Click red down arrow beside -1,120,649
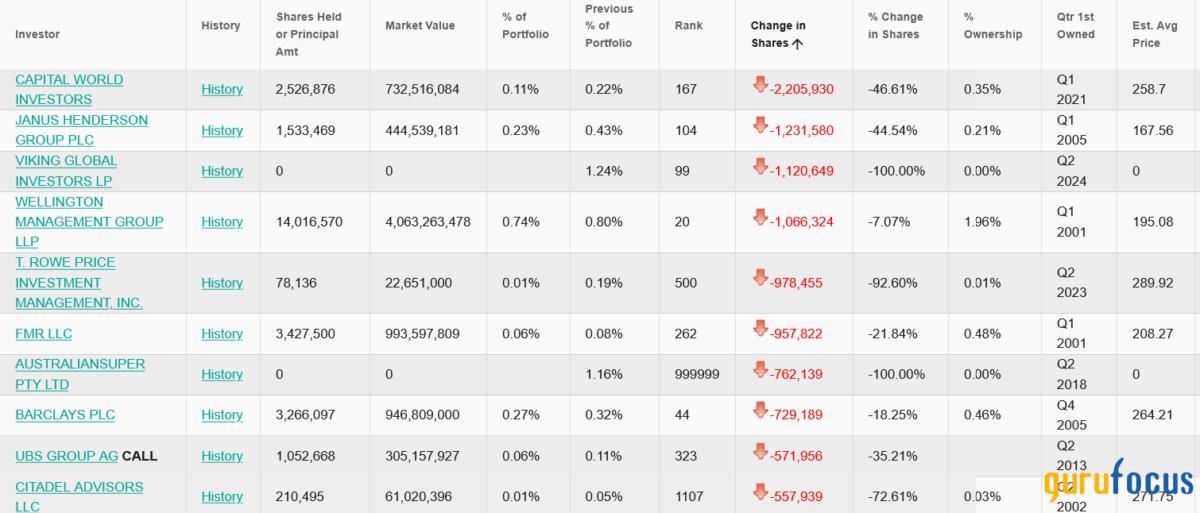Screen dimensions: 1200x513 (x=760, y=169)
